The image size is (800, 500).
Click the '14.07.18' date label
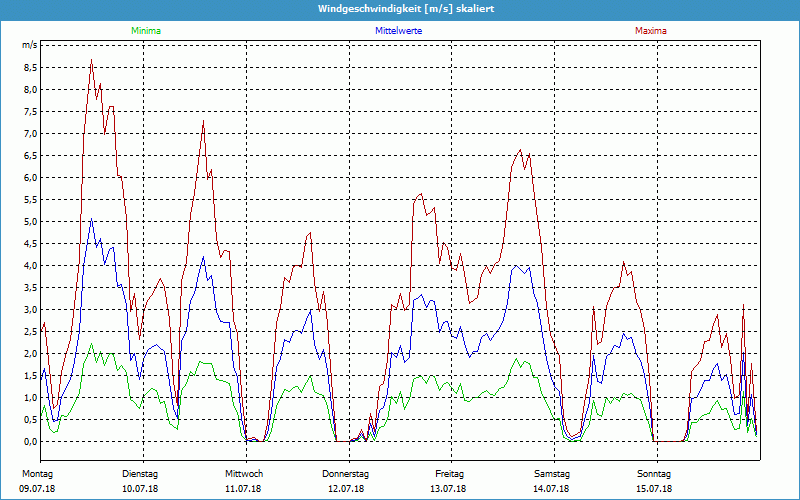point(552,489)
